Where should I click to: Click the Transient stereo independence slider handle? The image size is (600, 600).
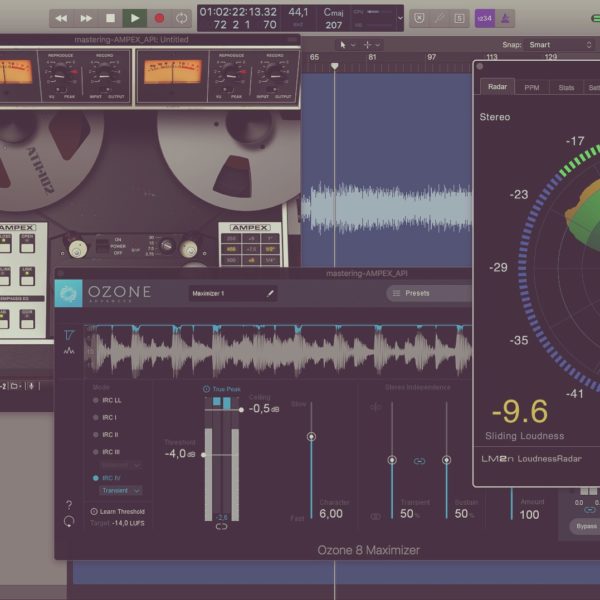(x=392, y=460)
